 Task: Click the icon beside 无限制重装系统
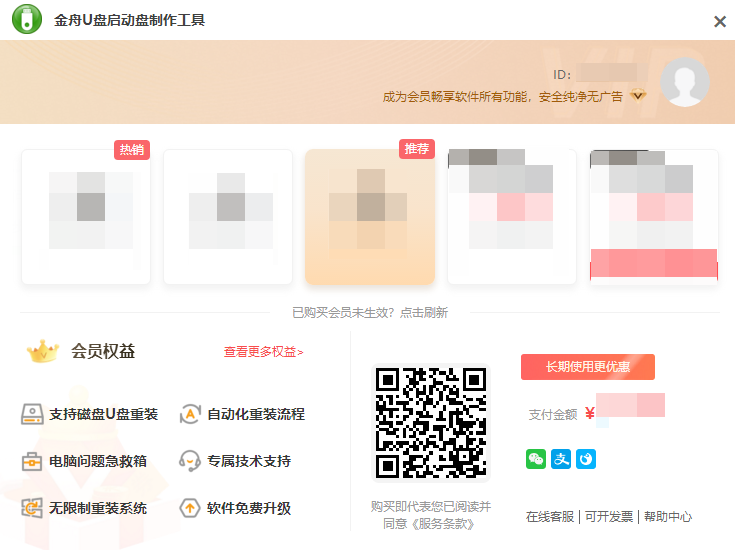[32, 508]
